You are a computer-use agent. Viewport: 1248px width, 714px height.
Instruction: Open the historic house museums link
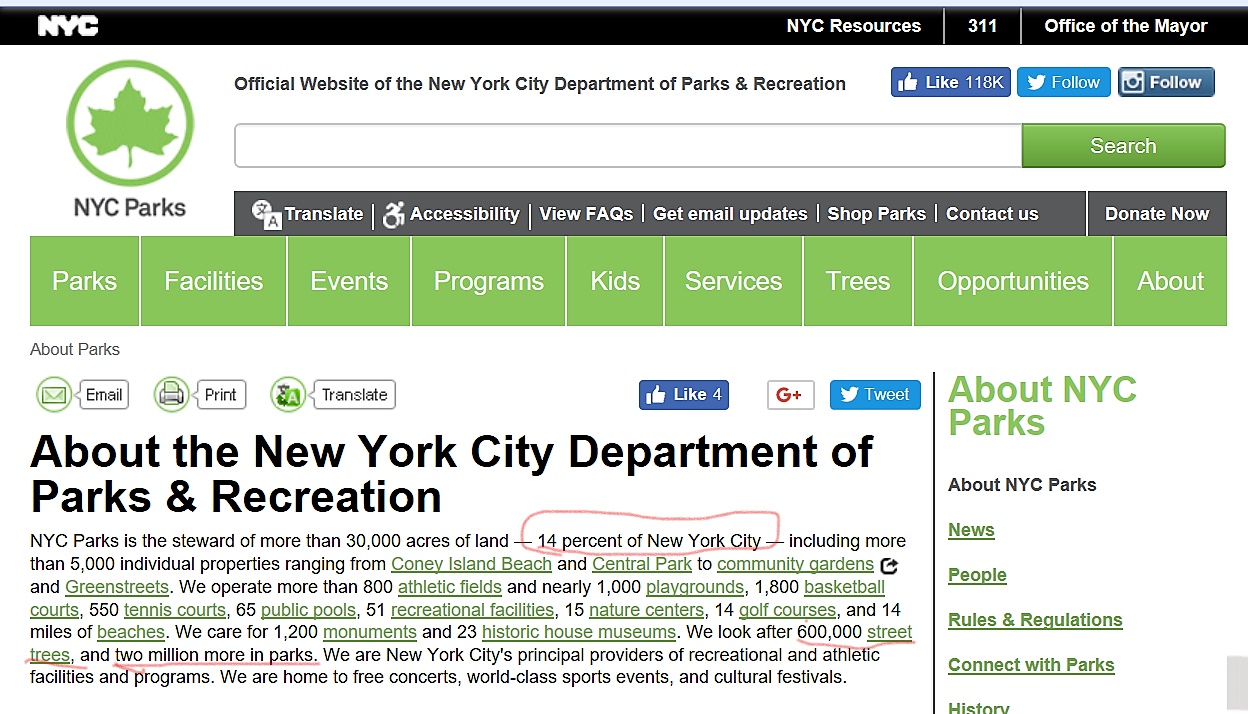pos(579,632)
